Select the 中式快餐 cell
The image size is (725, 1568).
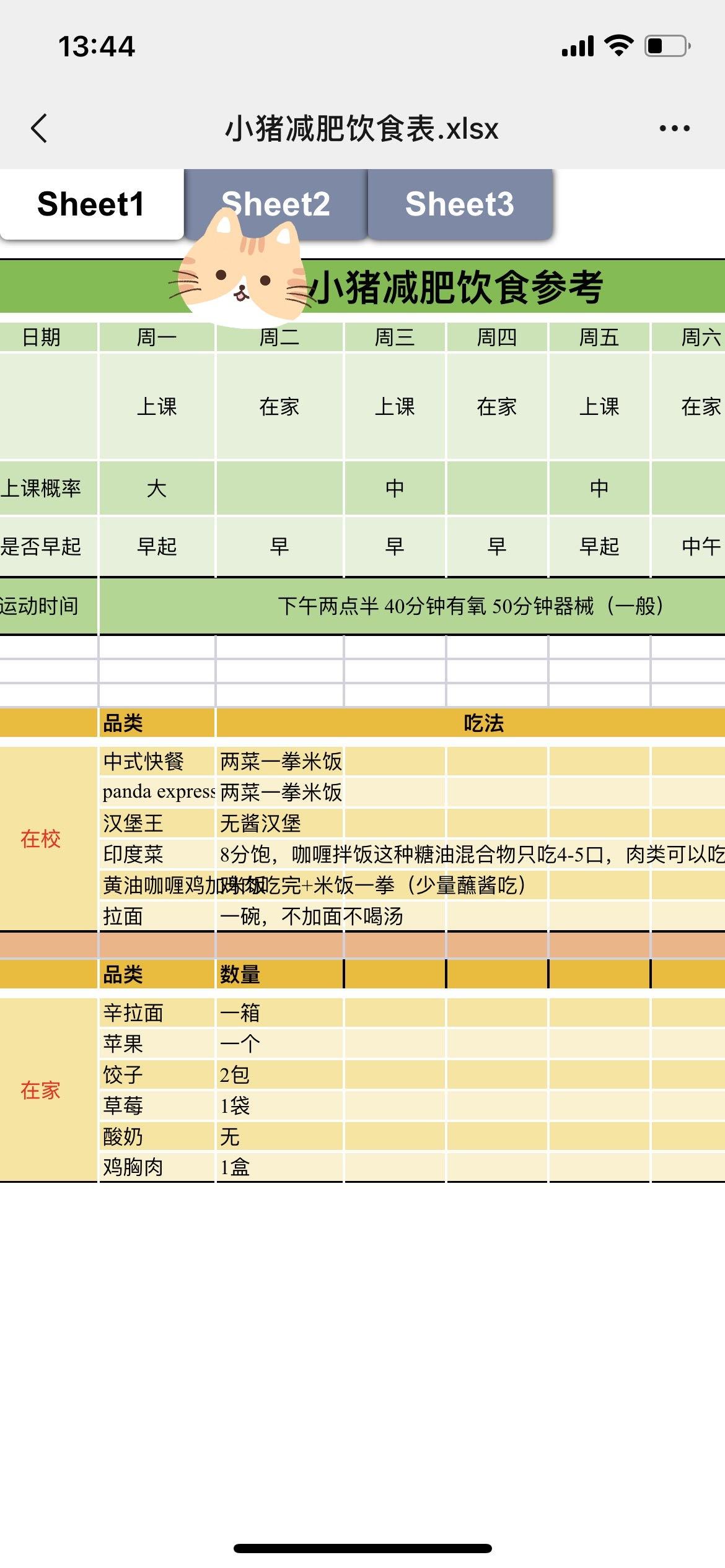coord(157,761)
